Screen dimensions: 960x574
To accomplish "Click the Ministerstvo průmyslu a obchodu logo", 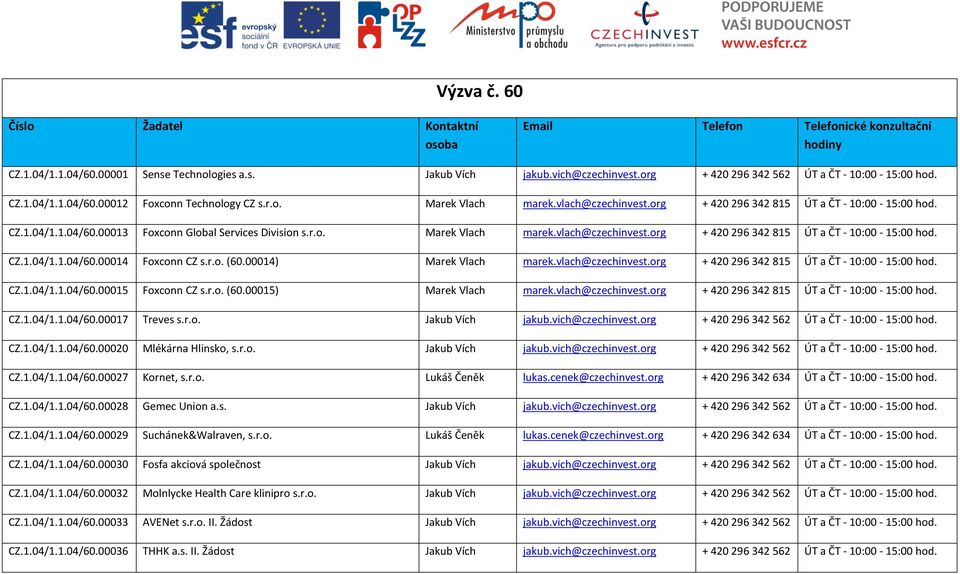I will [509, 26].
